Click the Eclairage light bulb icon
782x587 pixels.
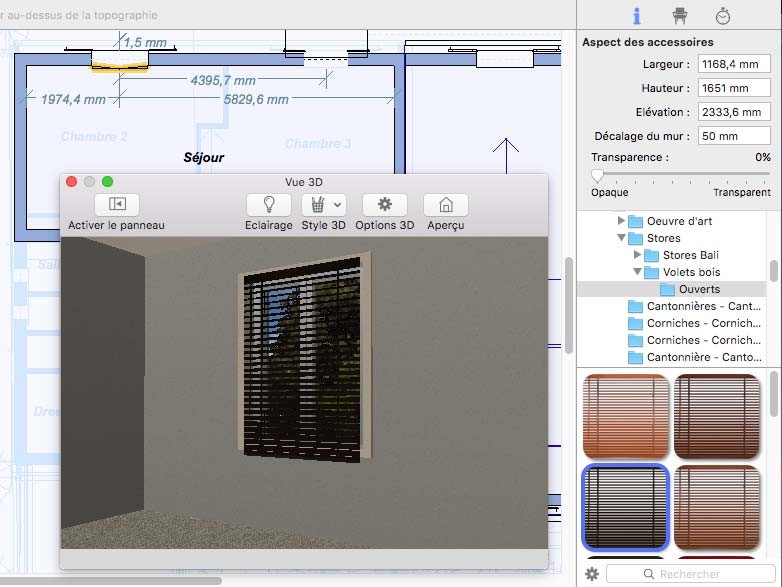pyautogui.click(x=268, y=205)
